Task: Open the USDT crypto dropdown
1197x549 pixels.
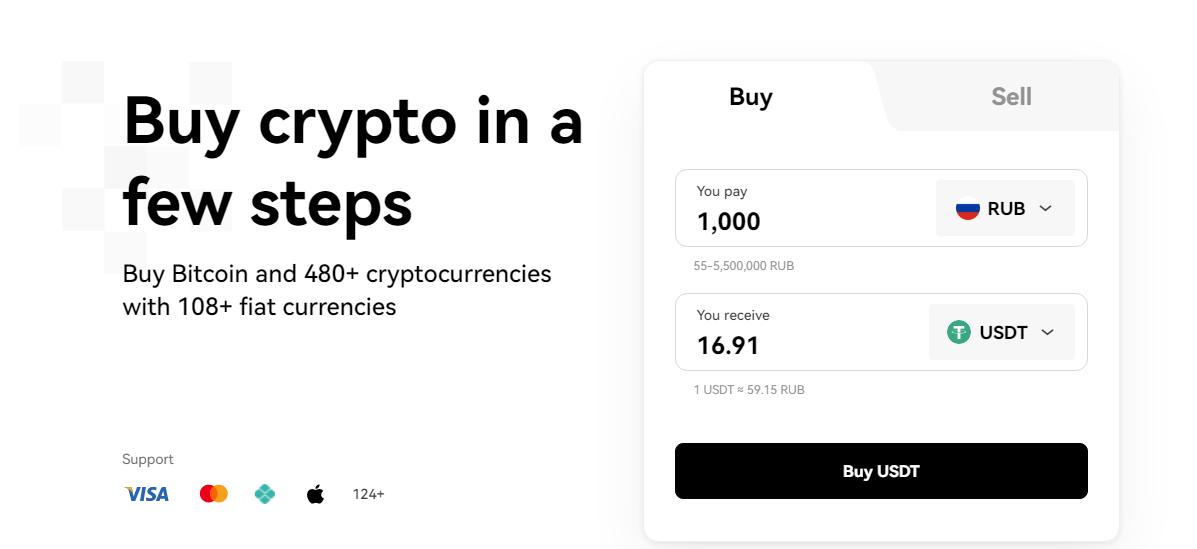Action: click(1002, 332)
